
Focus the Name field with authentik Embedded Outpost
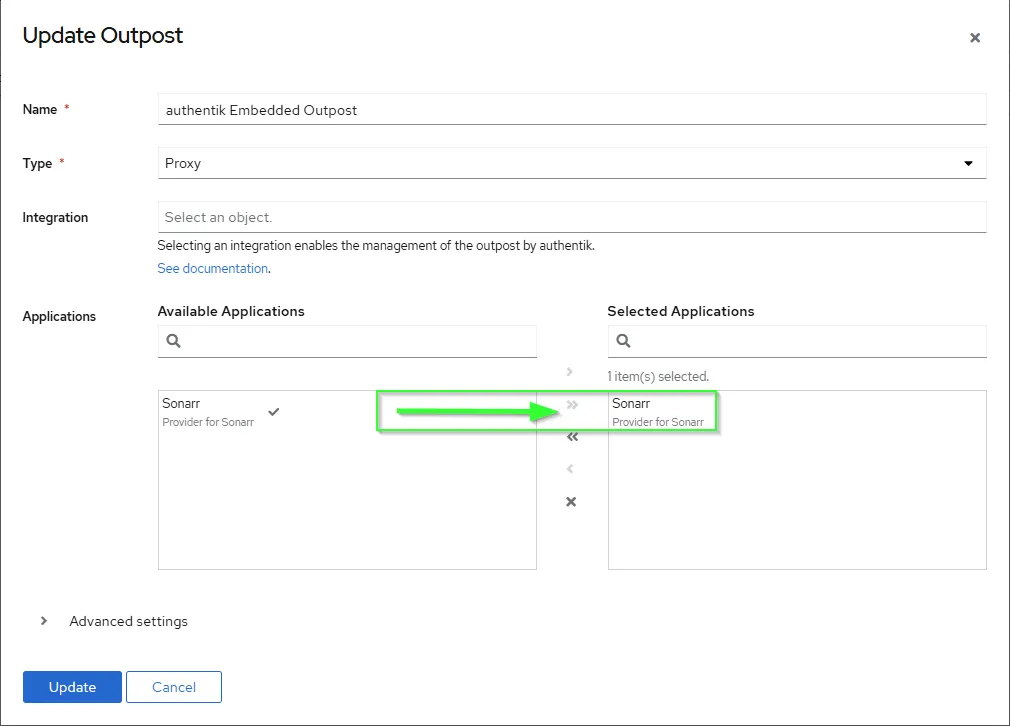[x=572, y=110]
